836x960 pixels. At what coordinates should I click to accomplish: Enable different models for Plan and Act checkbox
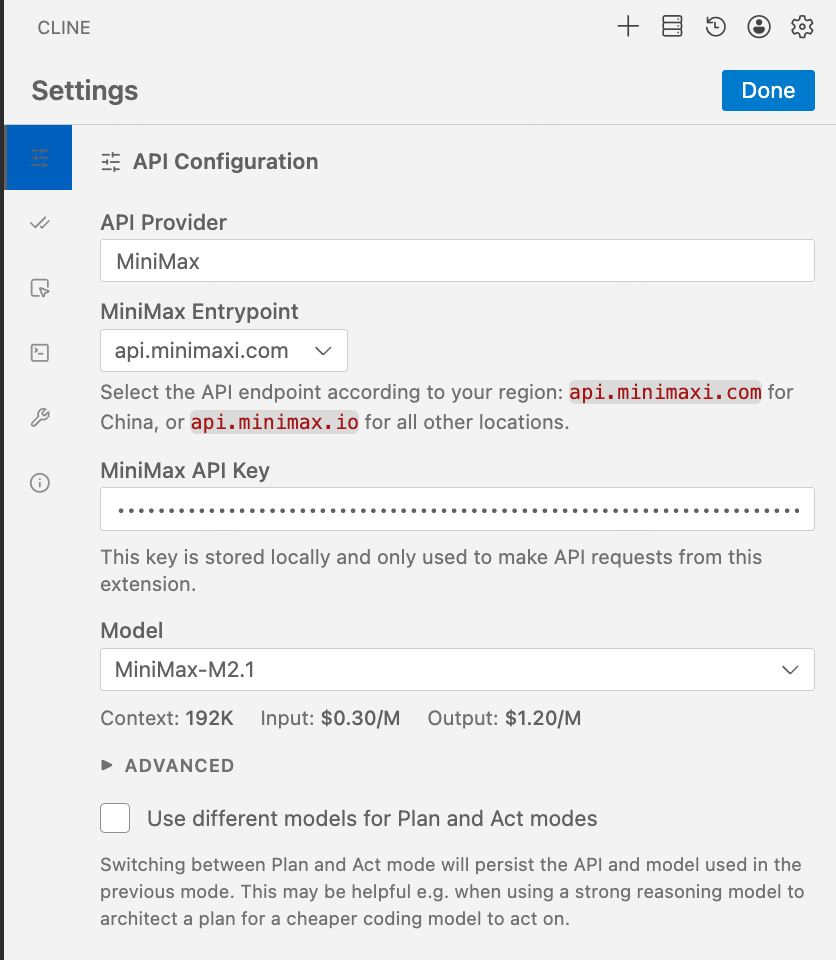(115, 819)
